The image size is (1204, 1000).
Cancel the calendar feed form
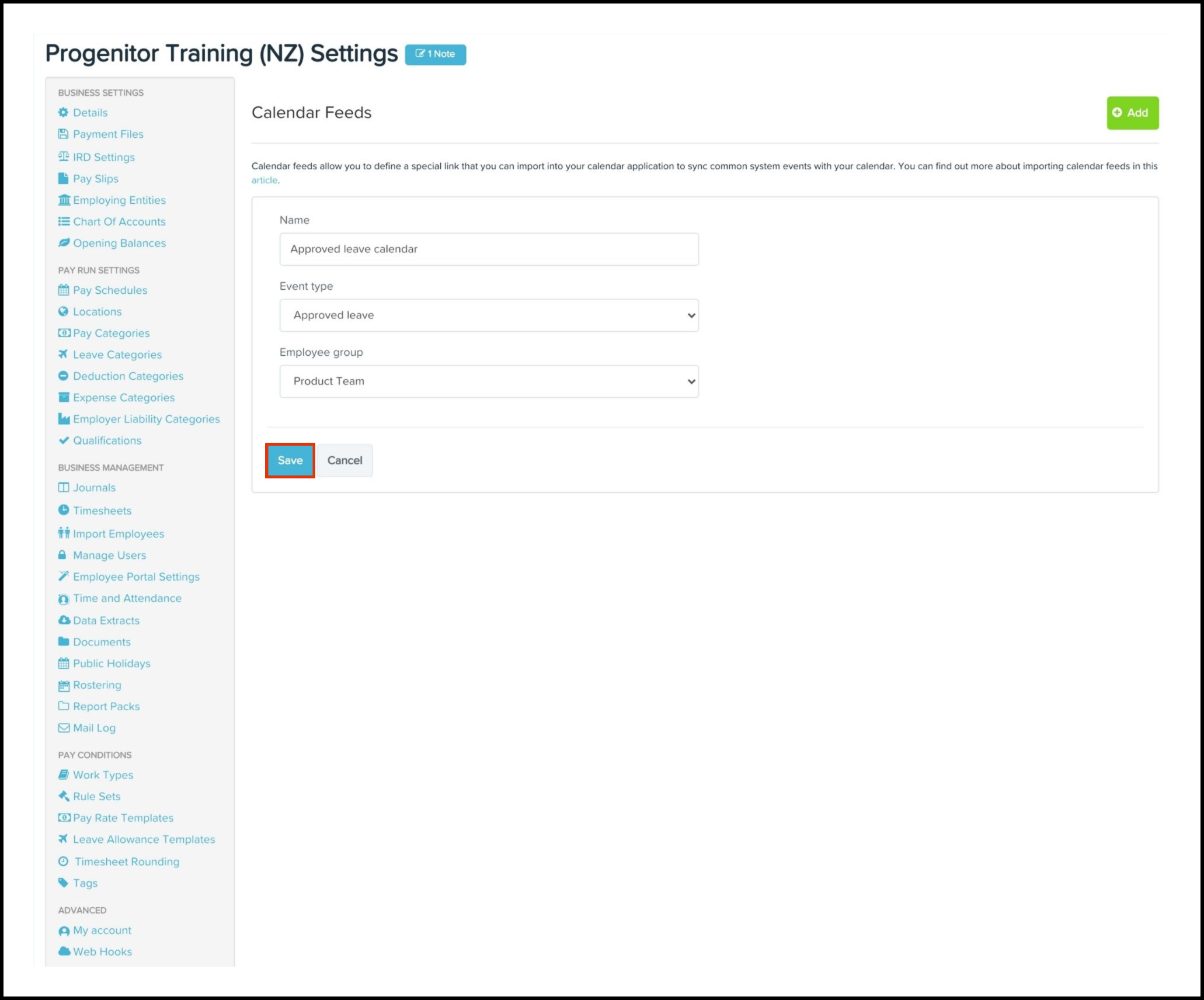(x=345, y=460)
